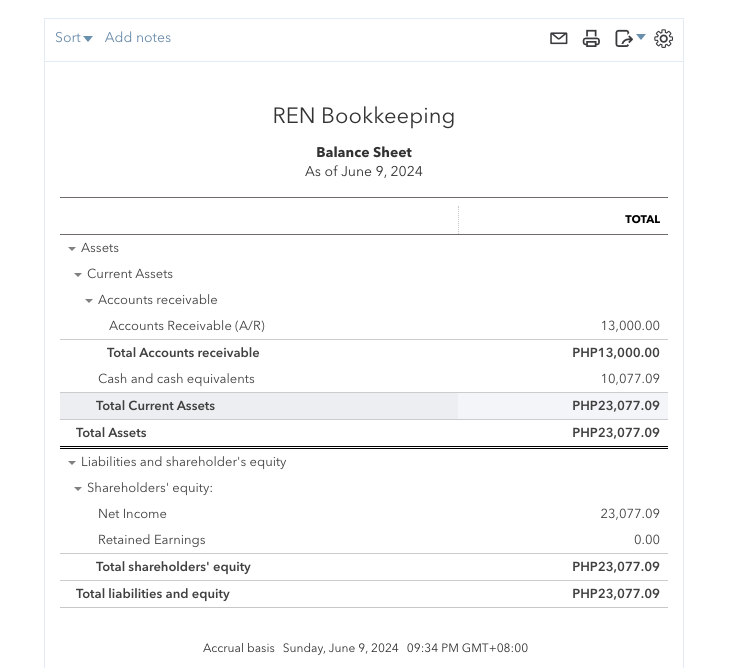Collapse the Assets section
The height and width of the screenshot is (668, 739).
pyautogui.click(x=72, y=249)
